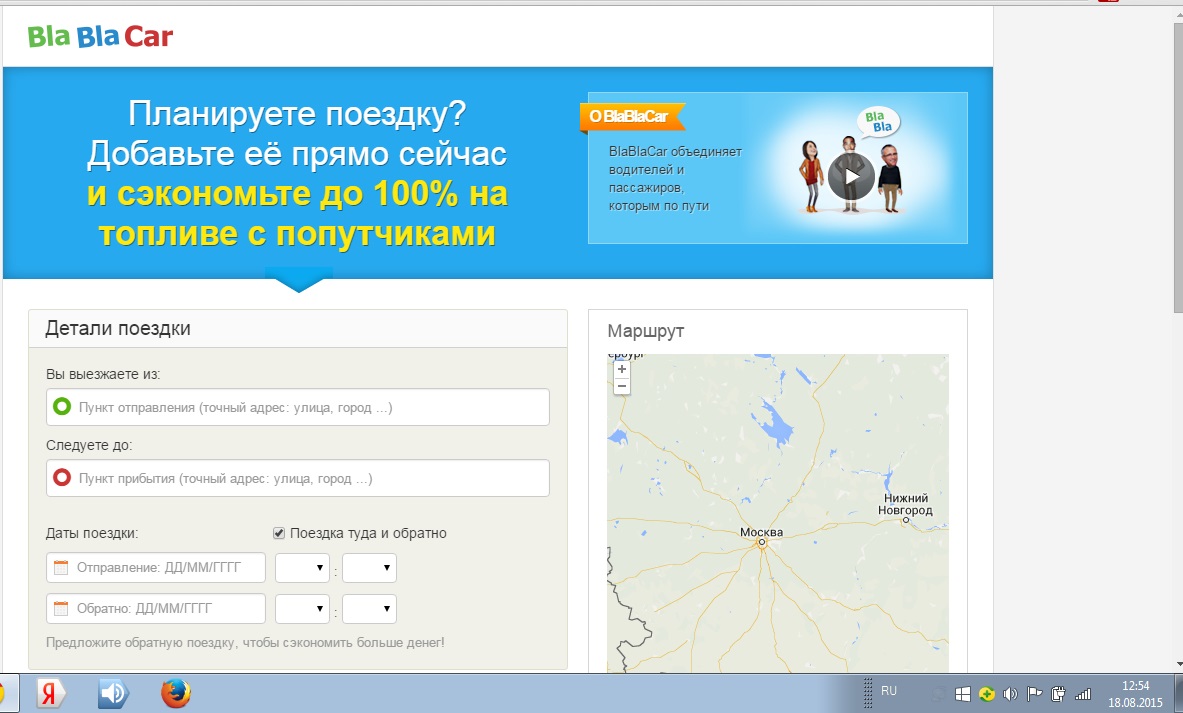Image resolution: width=1183 pixels, height=713 pixels.
Task: Open the departure minutes dropdown
Action: (369, 567)
